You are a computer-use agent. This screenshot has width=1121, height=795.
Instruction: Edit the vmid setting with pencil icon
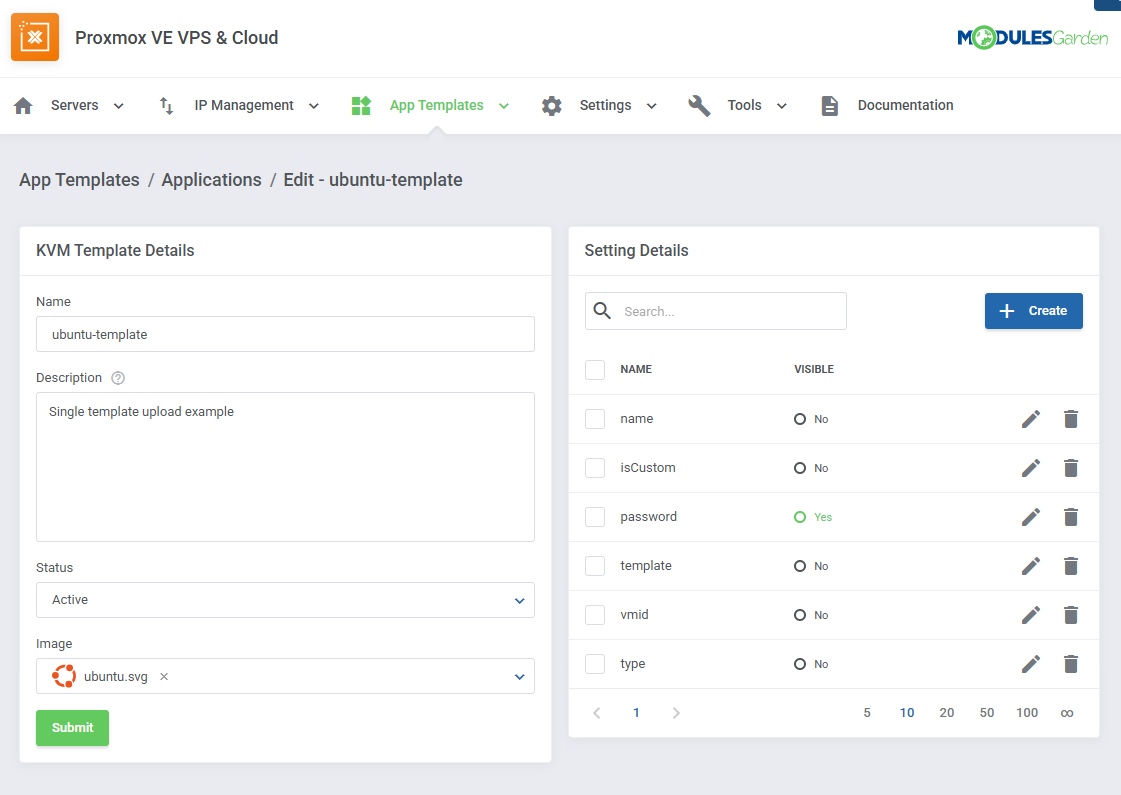click(1031, 615)
